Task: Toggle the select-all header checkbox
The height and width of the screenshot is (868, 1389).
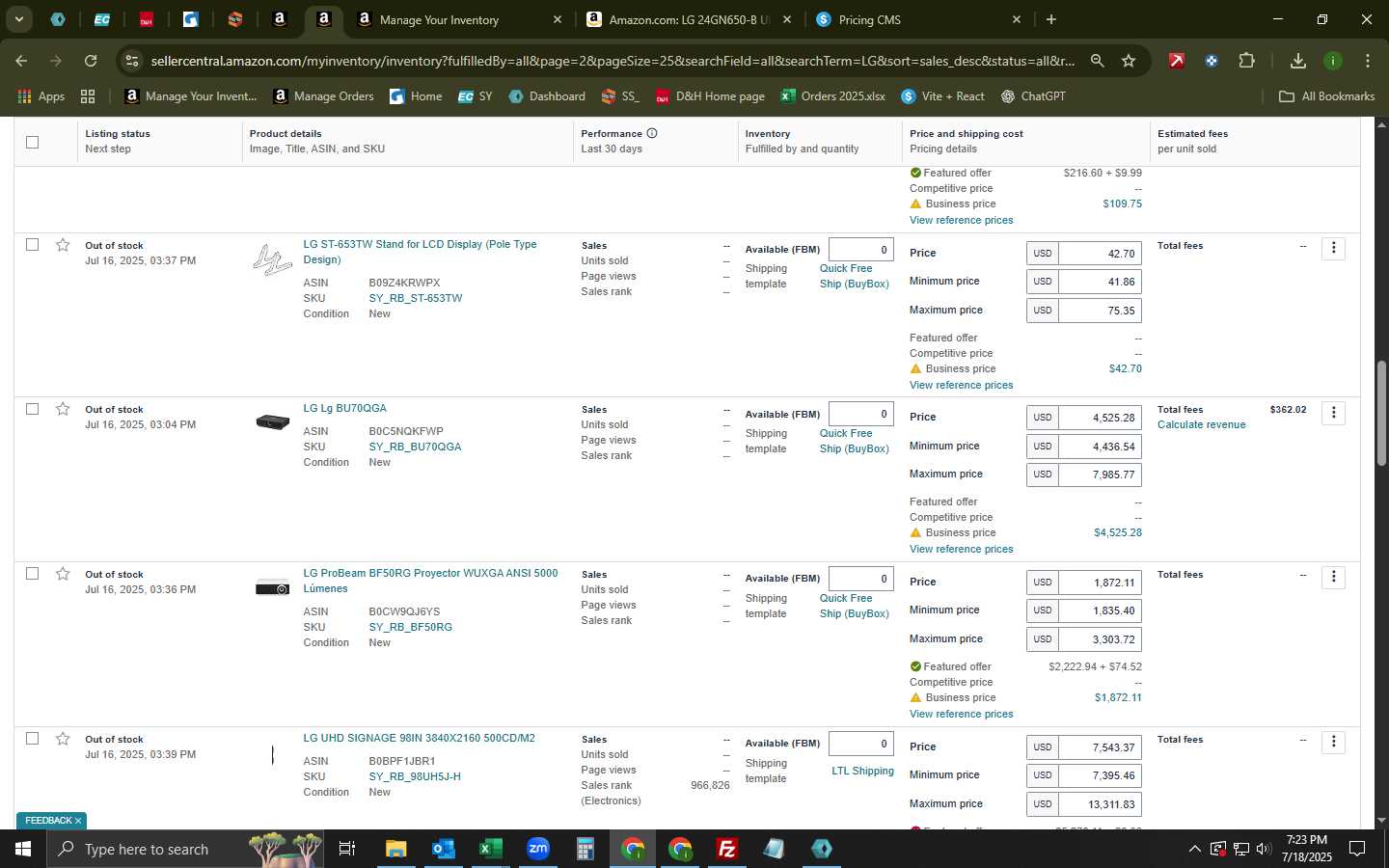Action: click(32, 142)
